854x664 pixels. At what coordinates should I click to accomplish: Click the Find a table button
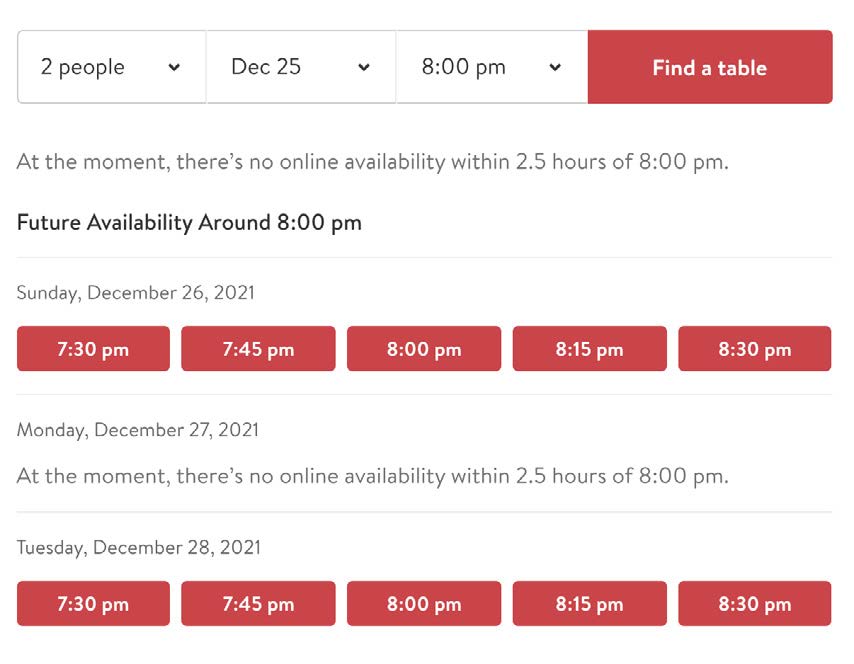(710, 67)
